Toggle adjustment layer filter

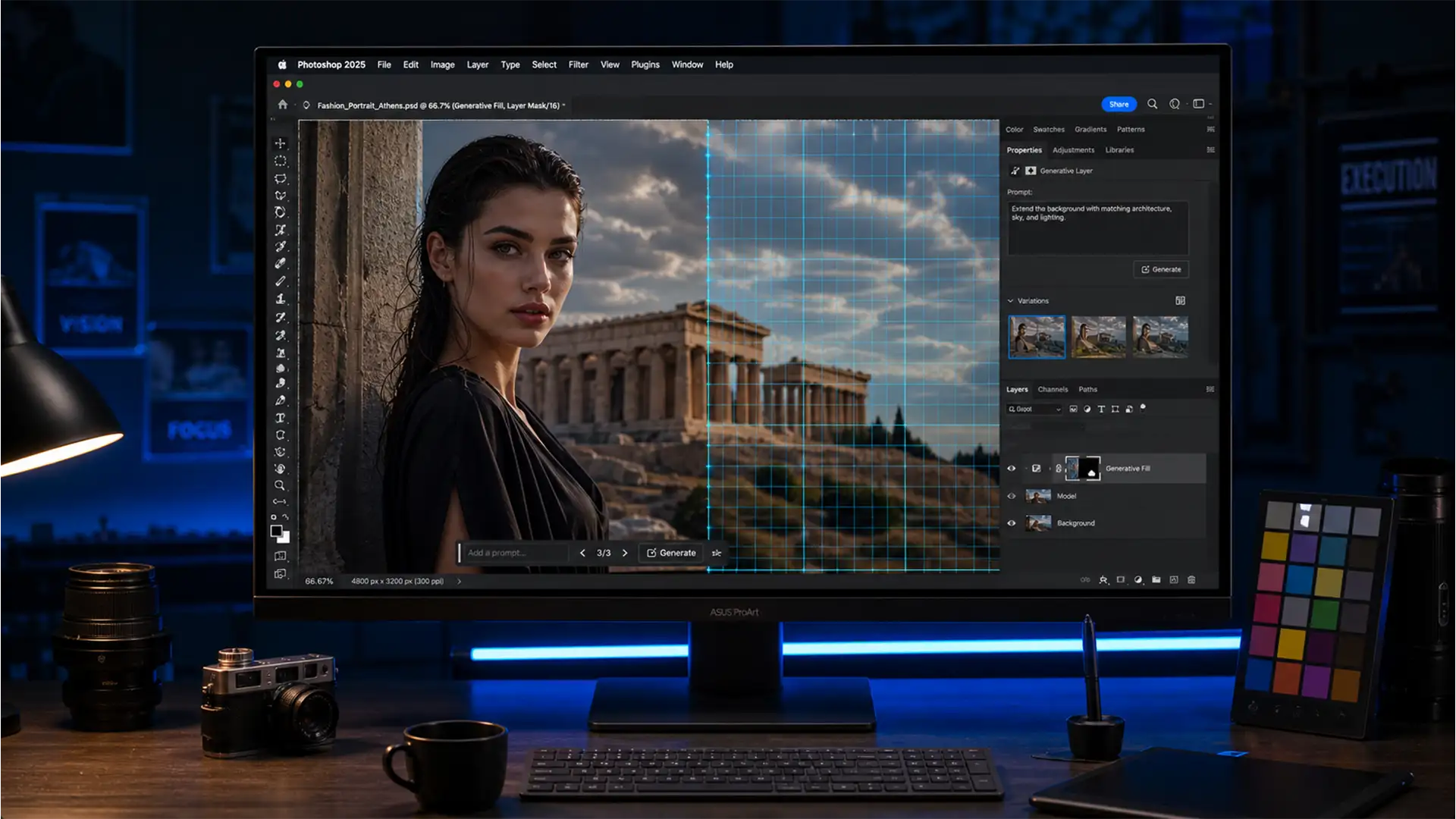[x=1087, y=409]
